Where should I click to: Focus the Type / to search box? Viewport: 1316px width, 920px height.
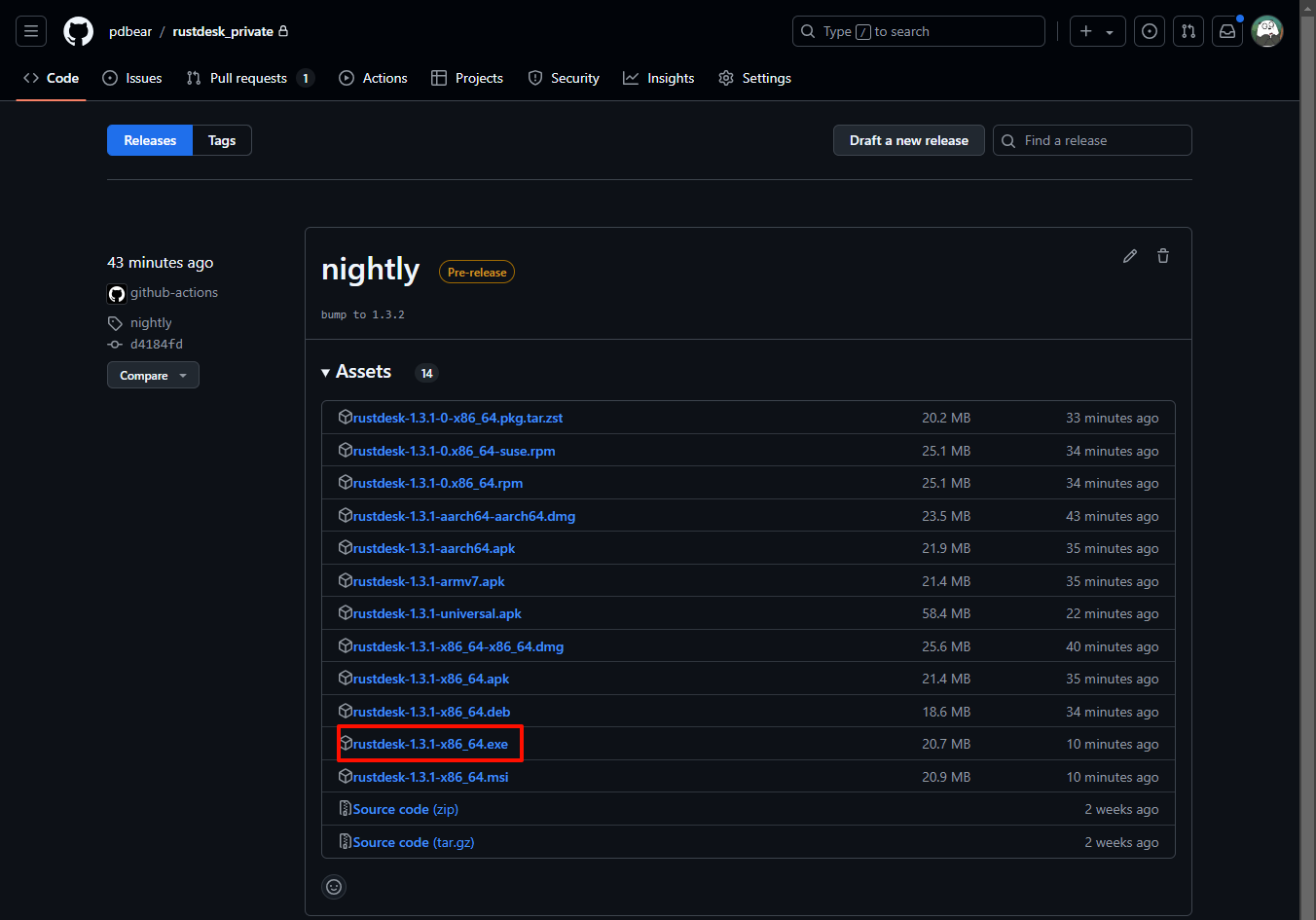[918, 31]
